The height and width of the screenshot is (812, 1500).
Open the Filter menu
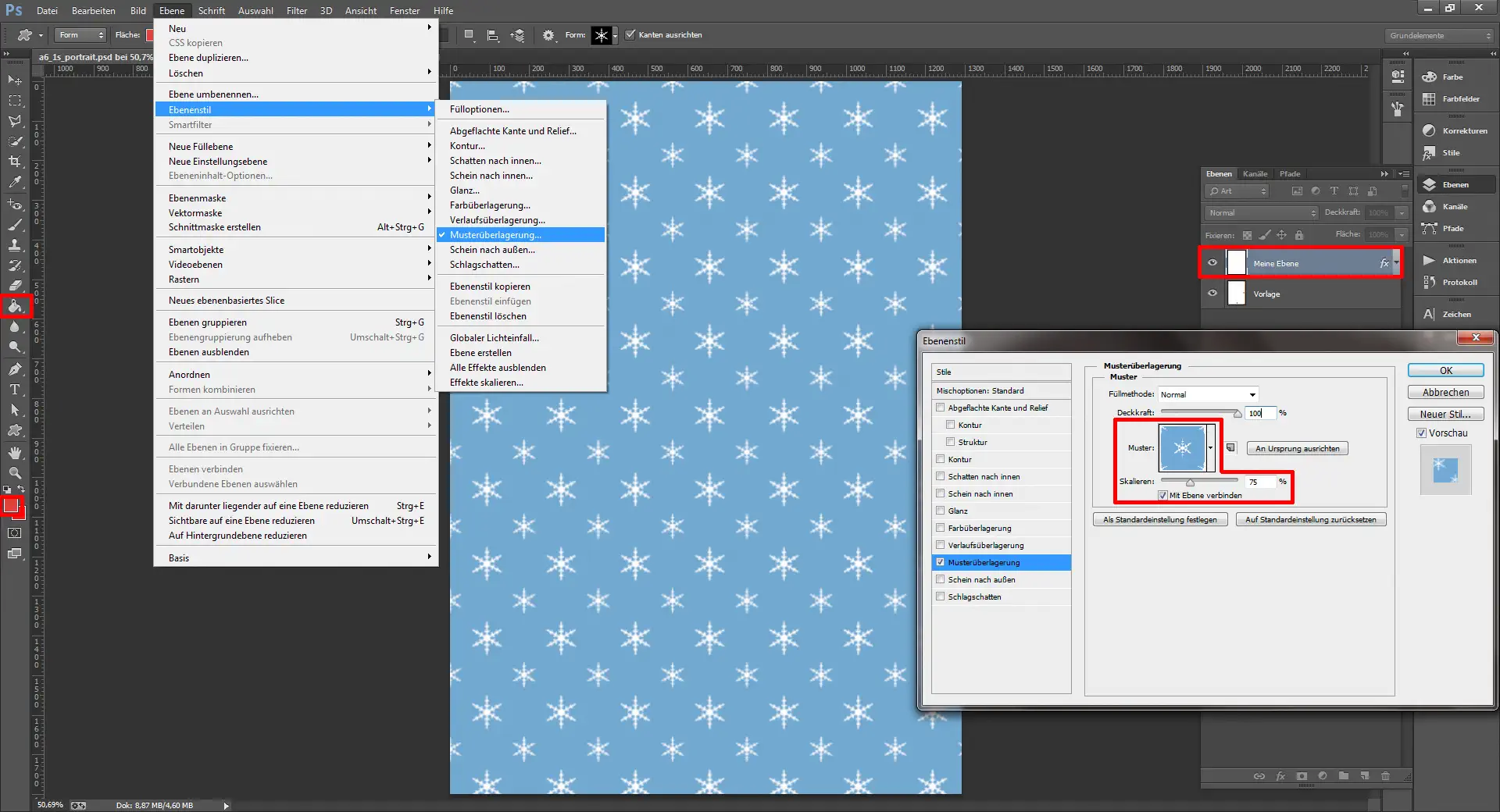point(297,10)
